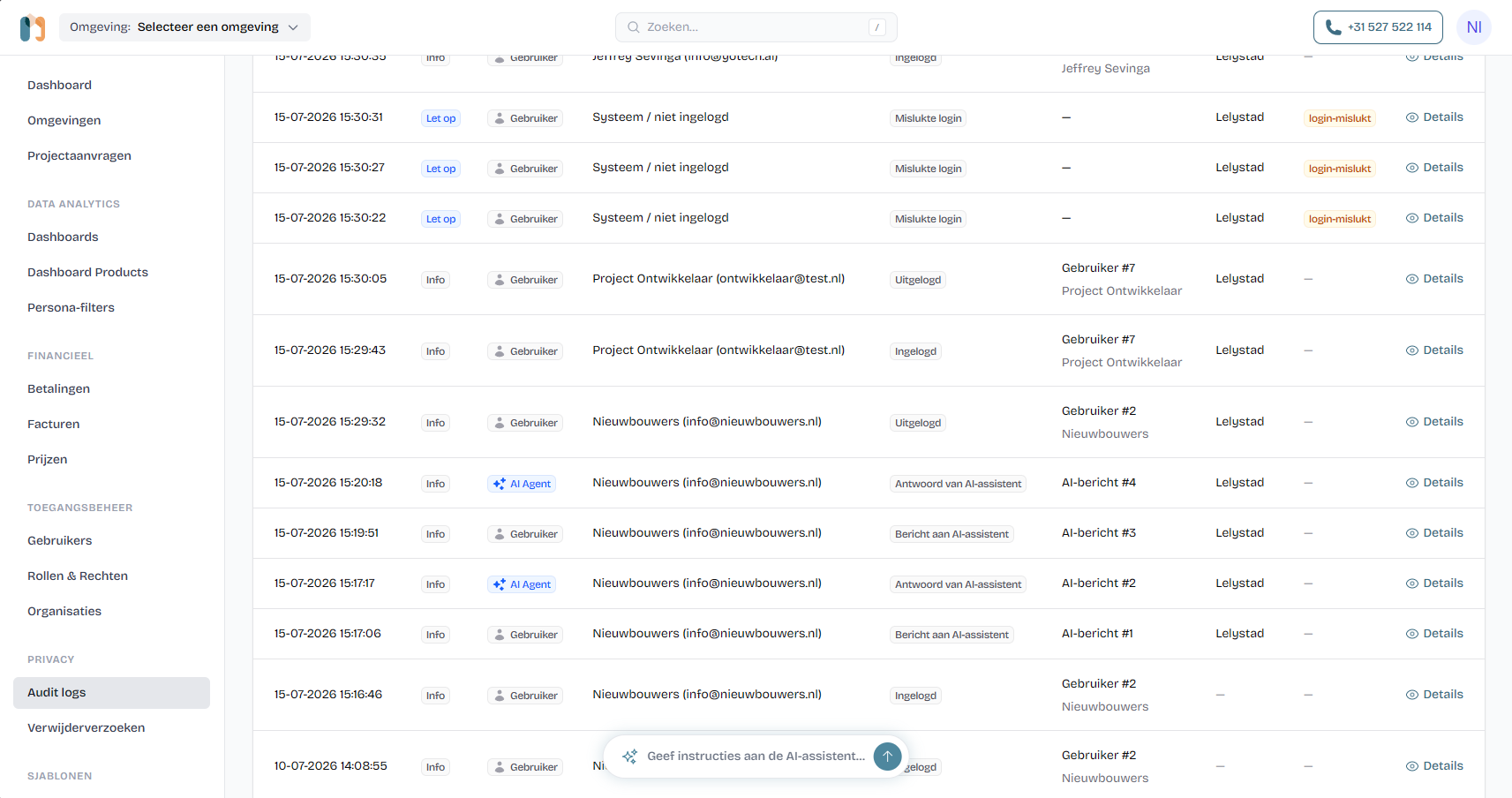The height and width of the screenshot is (798, 1512).
Task: Open the NI user avatar menu
Action: [1474, 27]
